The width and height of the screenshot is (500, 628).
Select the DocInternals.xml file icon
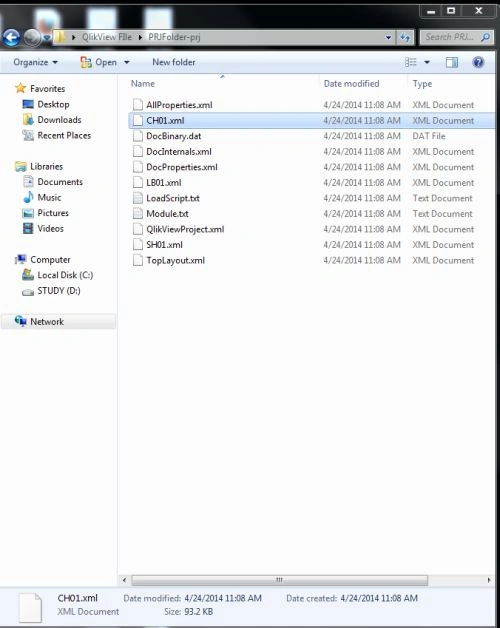pyautogui.click(x=138, y=151)
